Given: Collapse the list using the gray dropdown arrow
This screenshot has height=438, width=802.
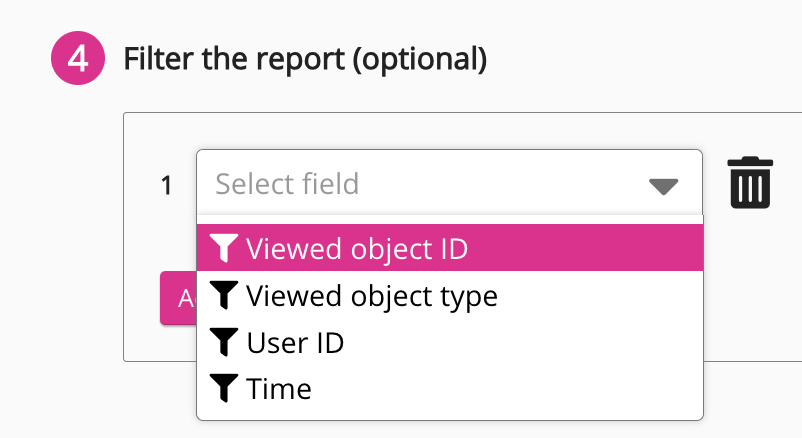Looking at the screenshot, I should 663,186.
